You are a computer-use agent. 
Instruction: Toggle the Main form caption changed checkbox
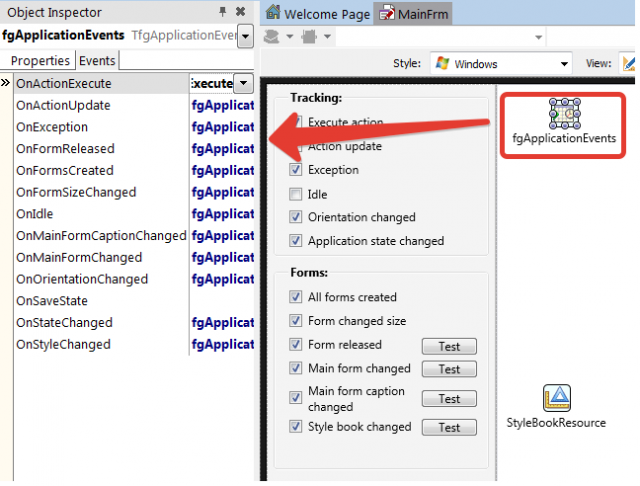click(x=296, y=397)
